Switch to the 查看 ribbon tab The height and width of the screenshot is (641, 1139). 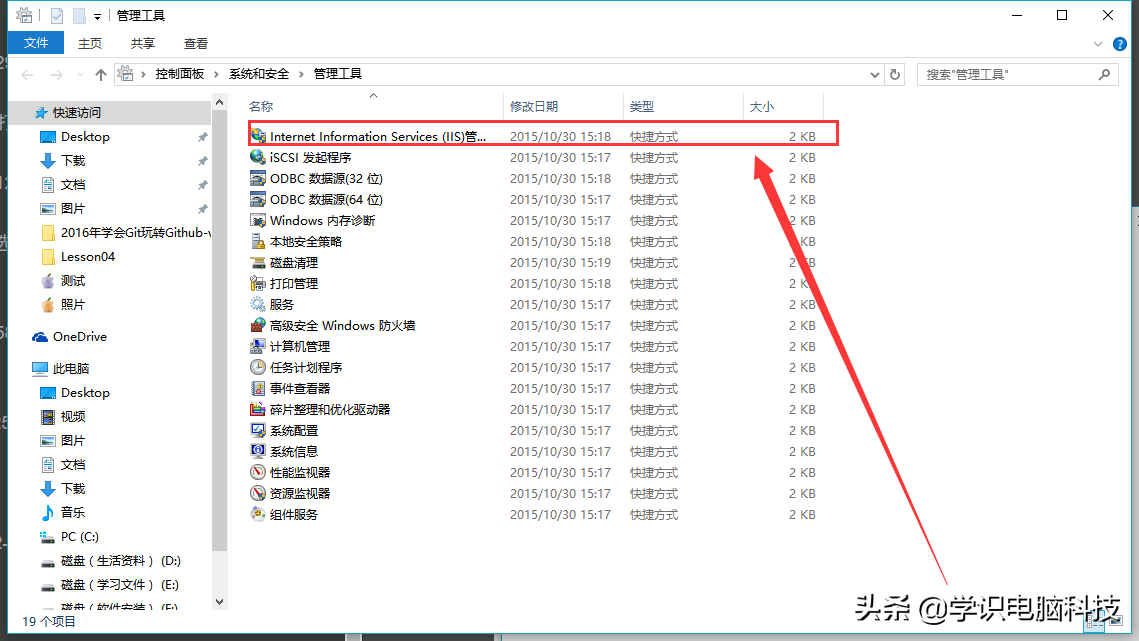(195, 44)
